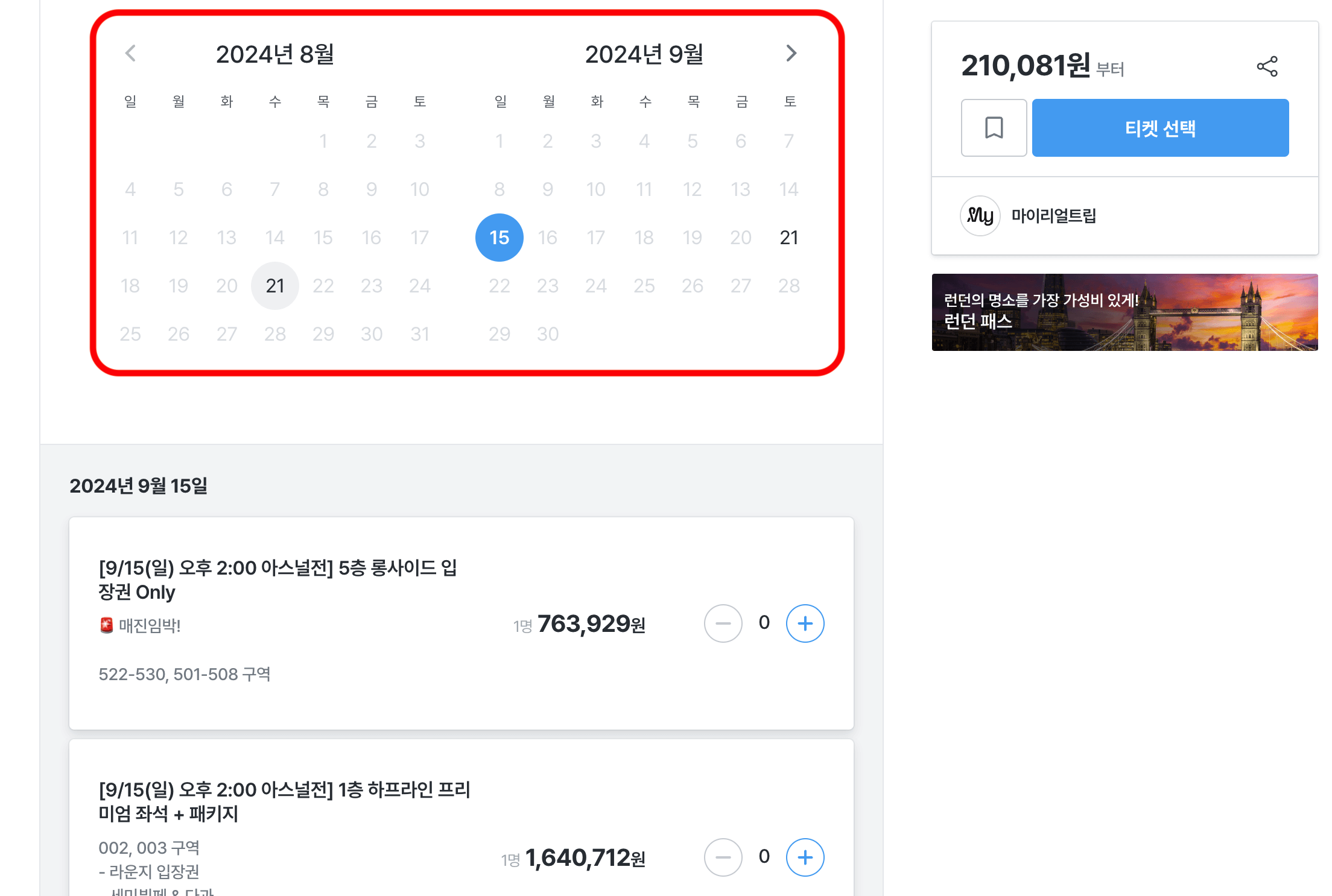Select August 21 in the calendar
1332x896 pixels.
[x=275, y=286]
